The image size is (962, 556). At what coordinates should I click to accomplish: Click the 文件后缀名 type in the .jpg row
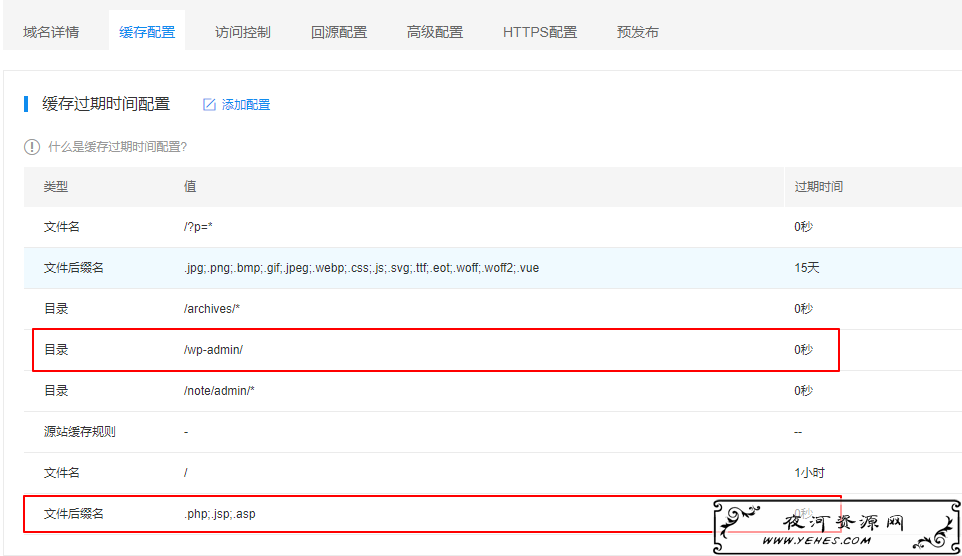74,268
